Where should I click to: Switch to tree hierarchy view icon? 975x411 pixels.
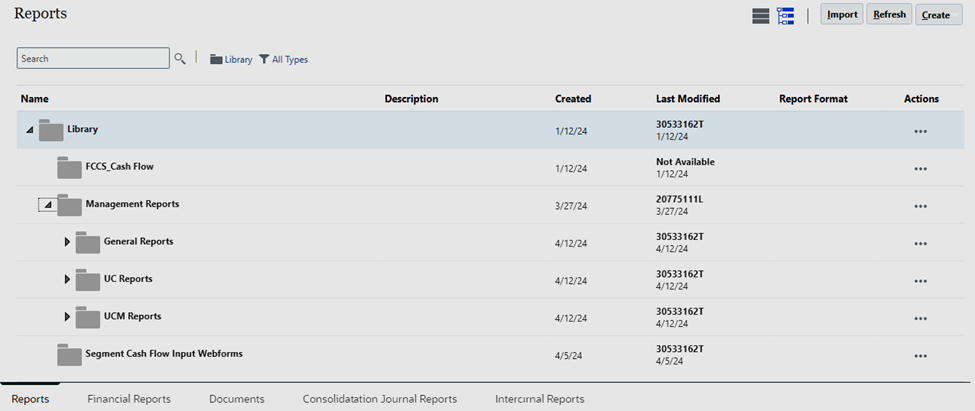tap(785, 16)
